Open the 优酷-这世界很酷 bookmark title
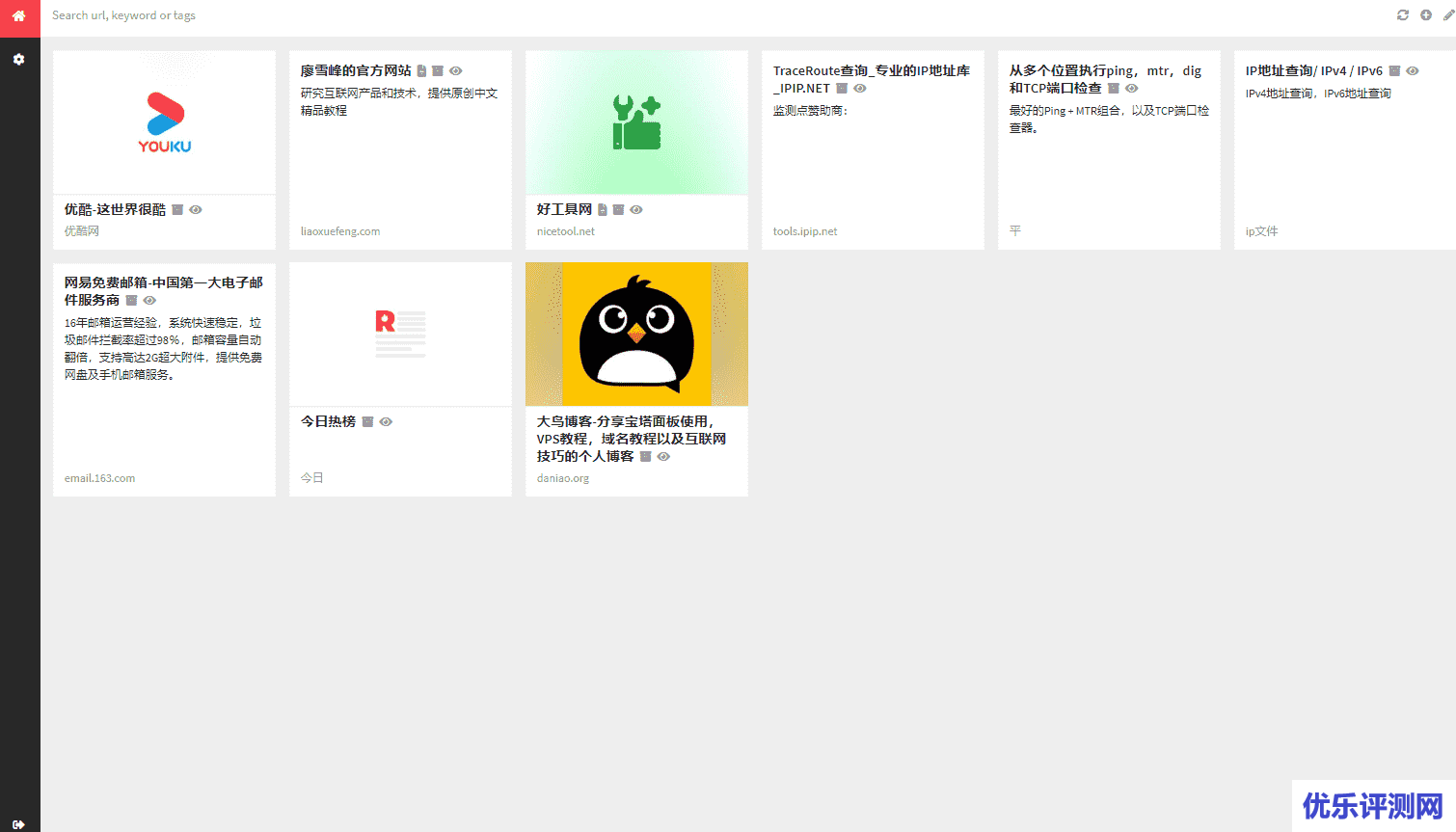 [x=115, y=209]
